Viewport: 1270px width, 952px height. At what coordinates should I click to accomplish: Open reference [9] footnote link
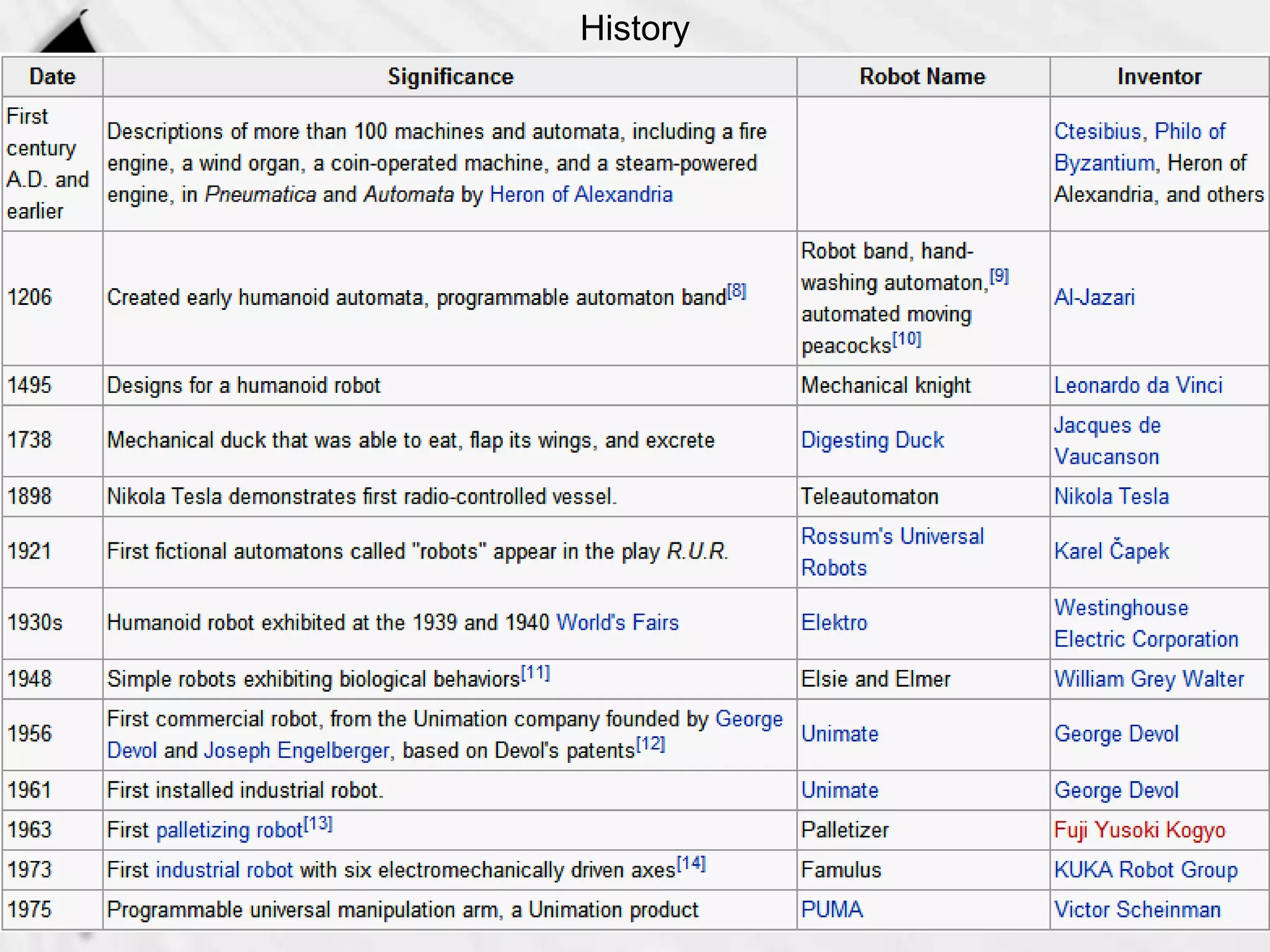tap(999, 275)
